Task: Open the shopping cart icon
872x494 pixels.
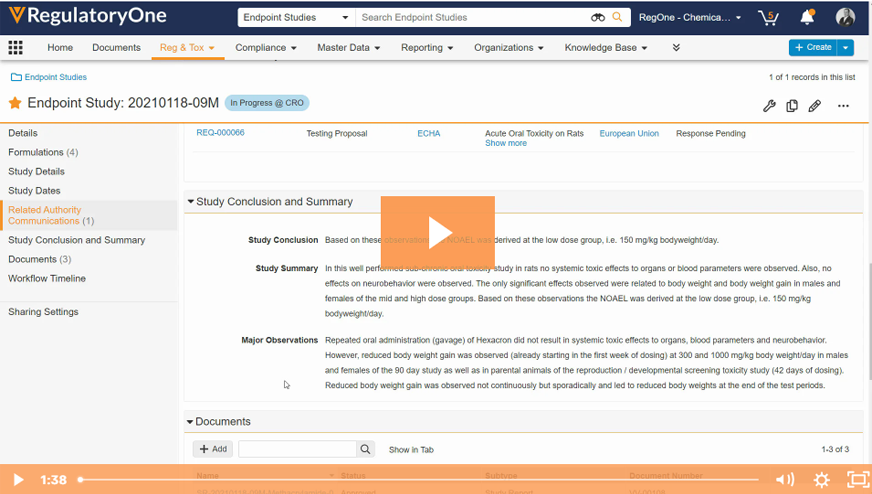Action: coord(768,17)
